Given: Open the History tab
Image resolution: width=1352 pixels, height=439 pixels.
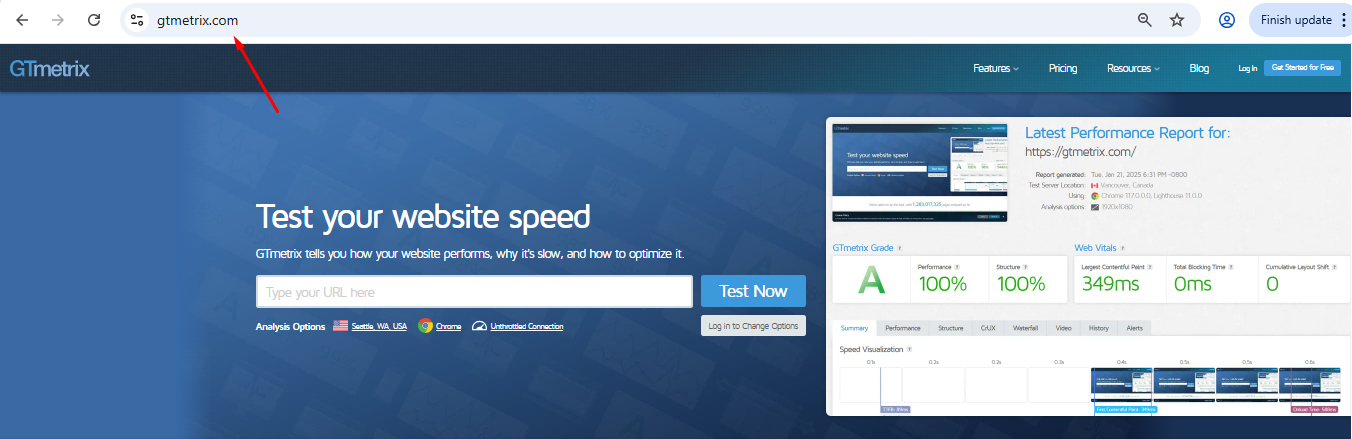Looking at the screenshot, I should coord(1099,328).
